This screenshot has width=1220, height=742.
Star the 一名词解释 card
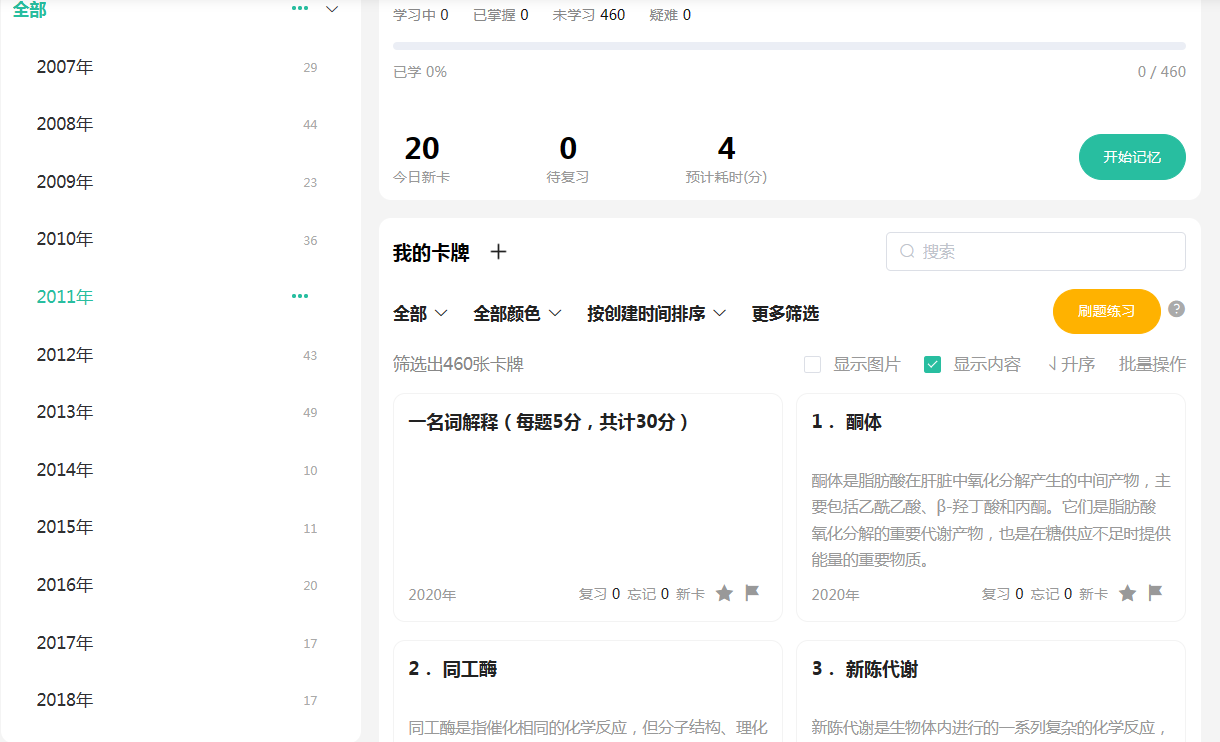point(724,593)
